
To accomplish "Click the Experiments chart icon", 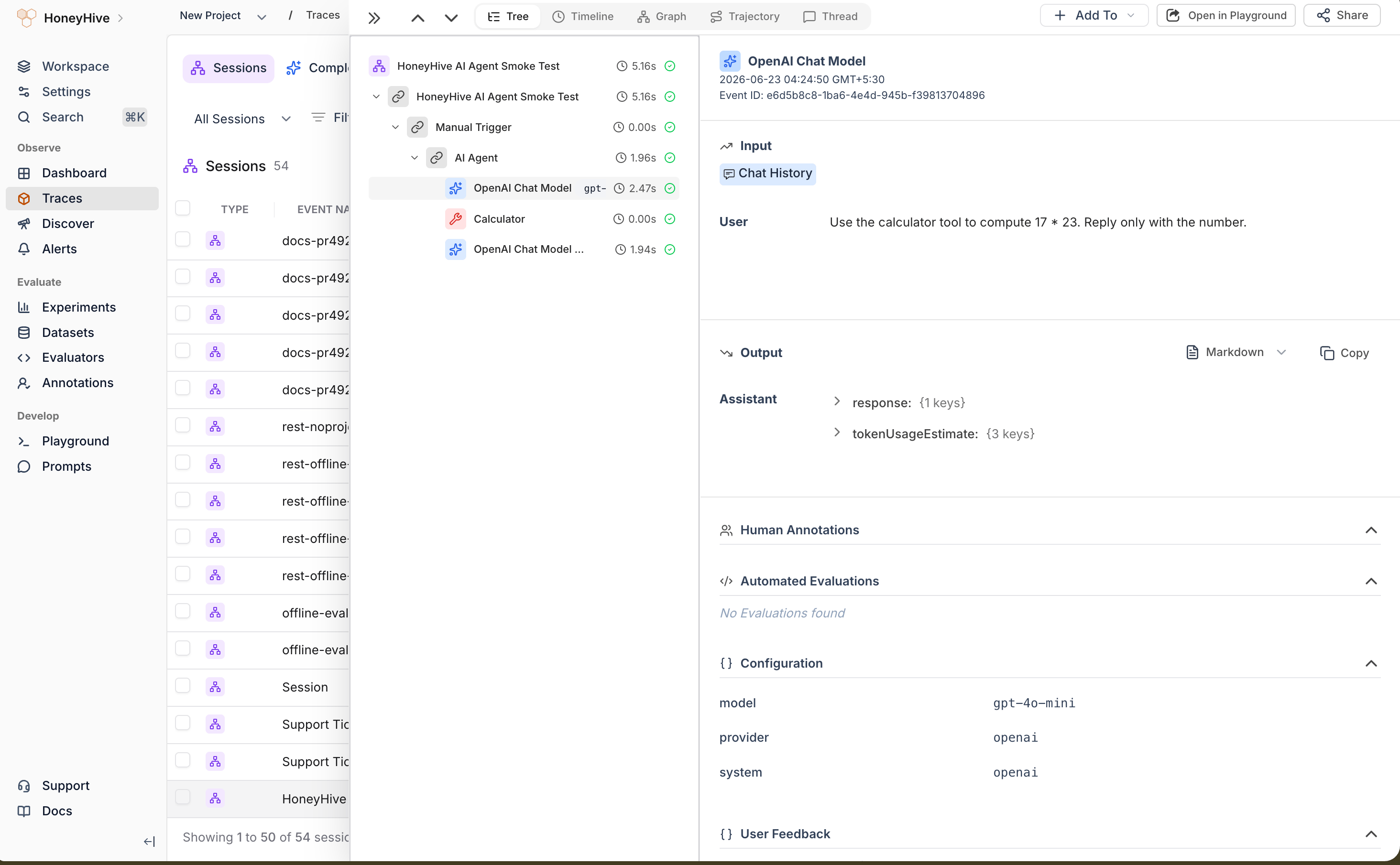I will [24, 307].
